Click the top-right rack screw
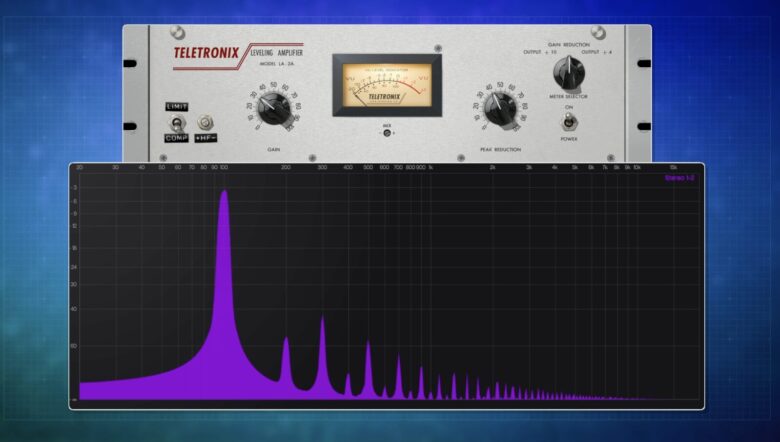Screen dimensions: 780x442 [598, 33]
